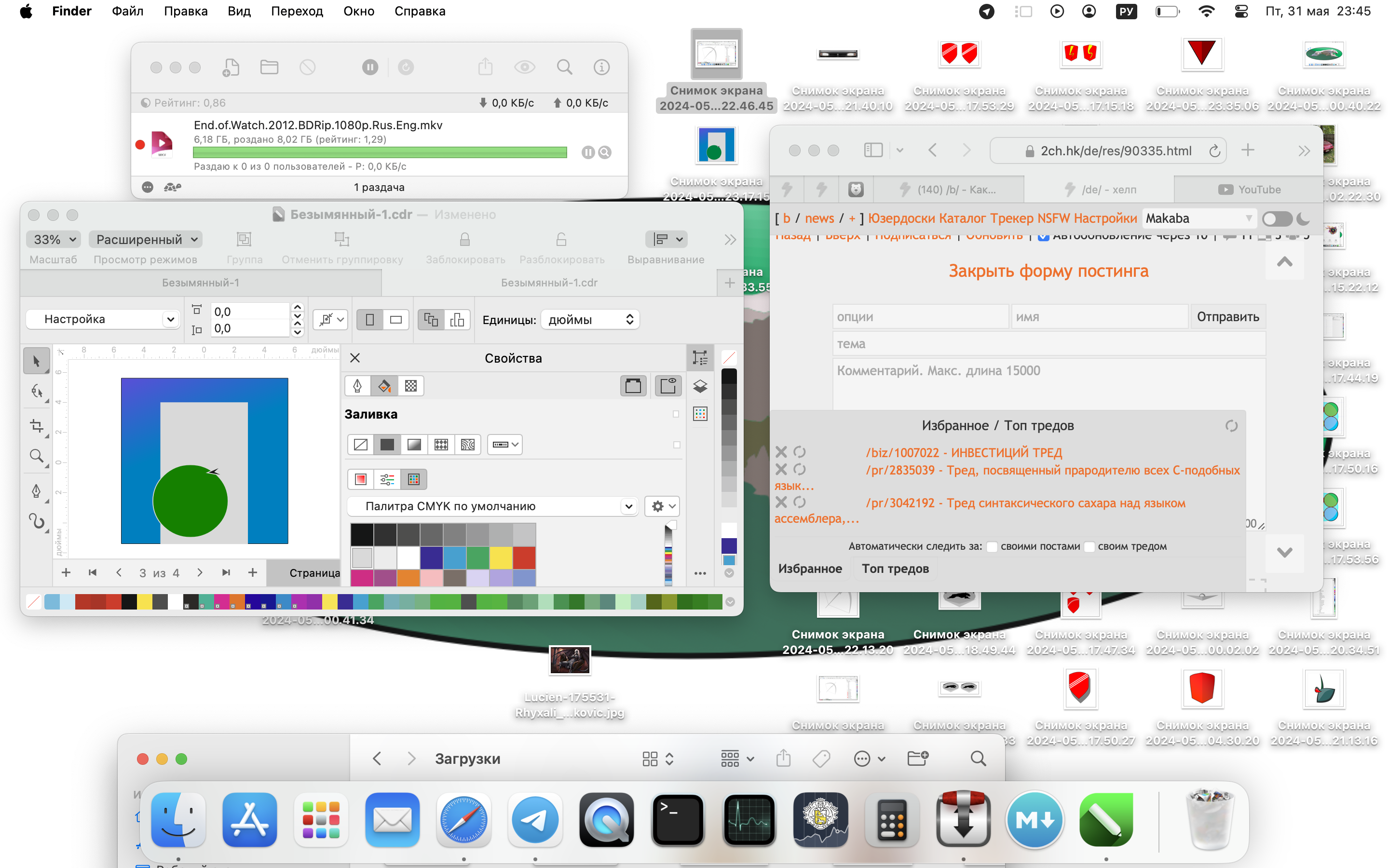Expand Палитра CMYK по умолчанию dropdown
Screen dimensions: 1389x868
(628, 506)
